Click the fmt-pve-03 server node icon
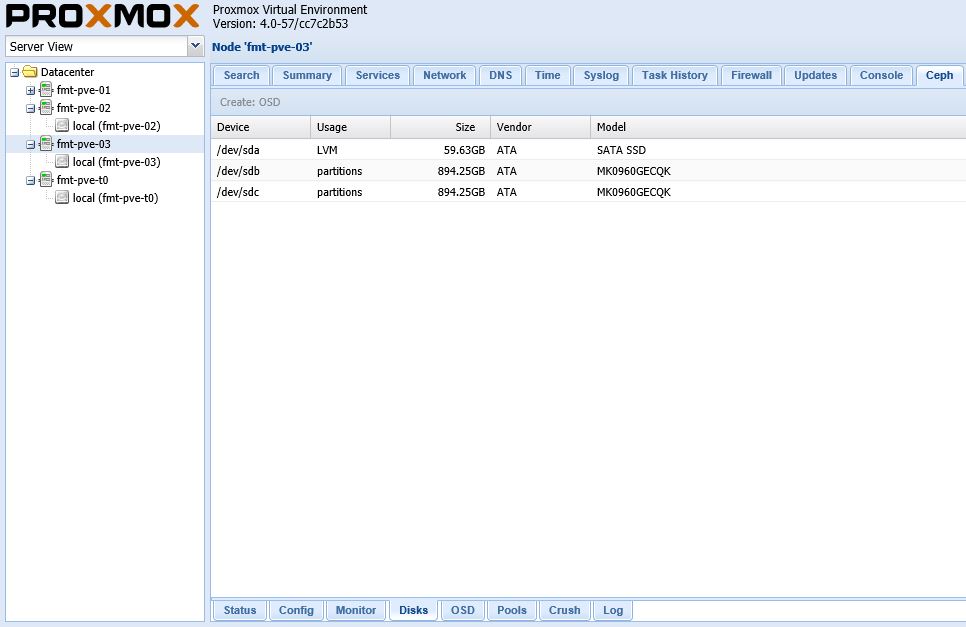The image size is (966, 627). 46,144
